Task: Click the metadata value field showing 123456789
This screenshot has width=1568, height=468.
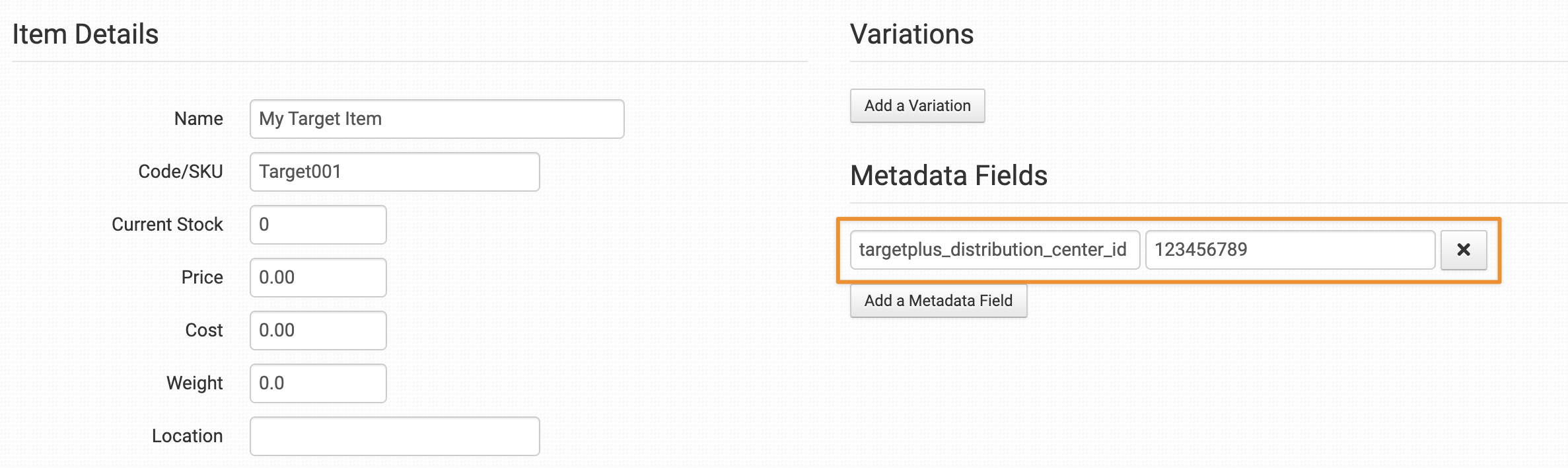Action: [x=1289, y=250]
